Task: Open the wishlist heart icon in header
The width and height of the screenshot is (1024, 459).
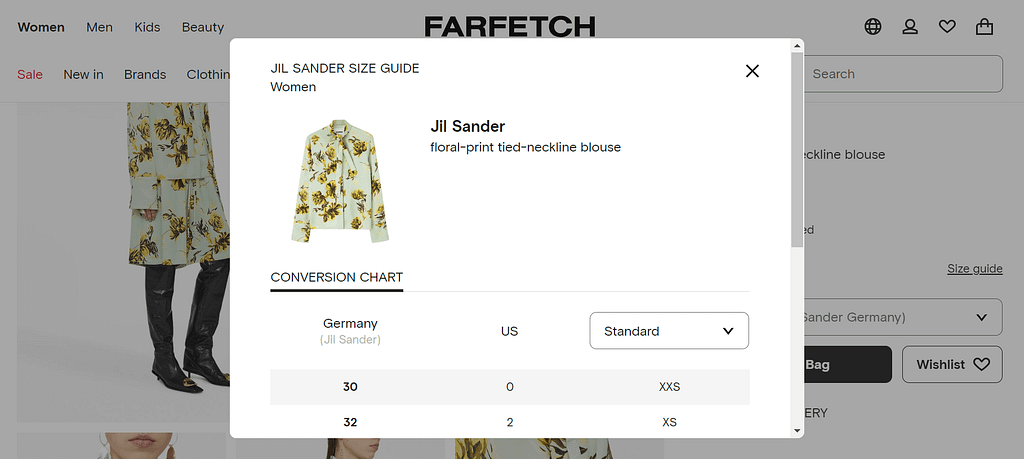Action: 947,27
